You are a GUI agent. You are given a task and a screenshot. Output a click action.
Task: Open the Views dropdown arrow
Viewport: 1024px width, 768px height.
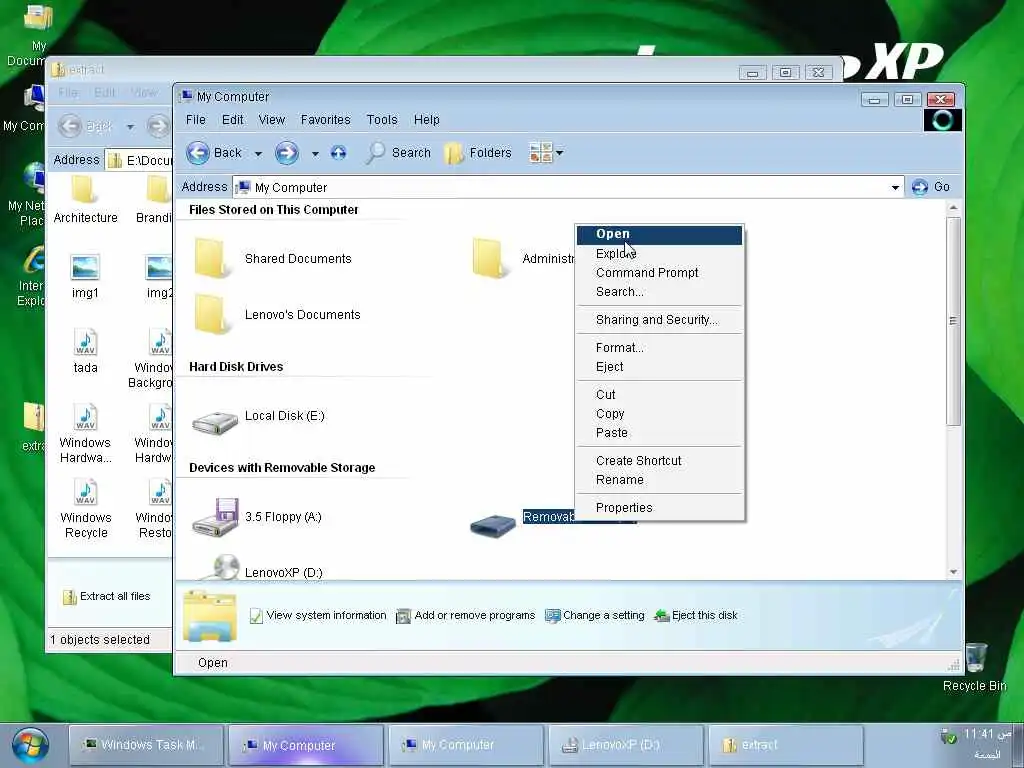click(560, 153)
